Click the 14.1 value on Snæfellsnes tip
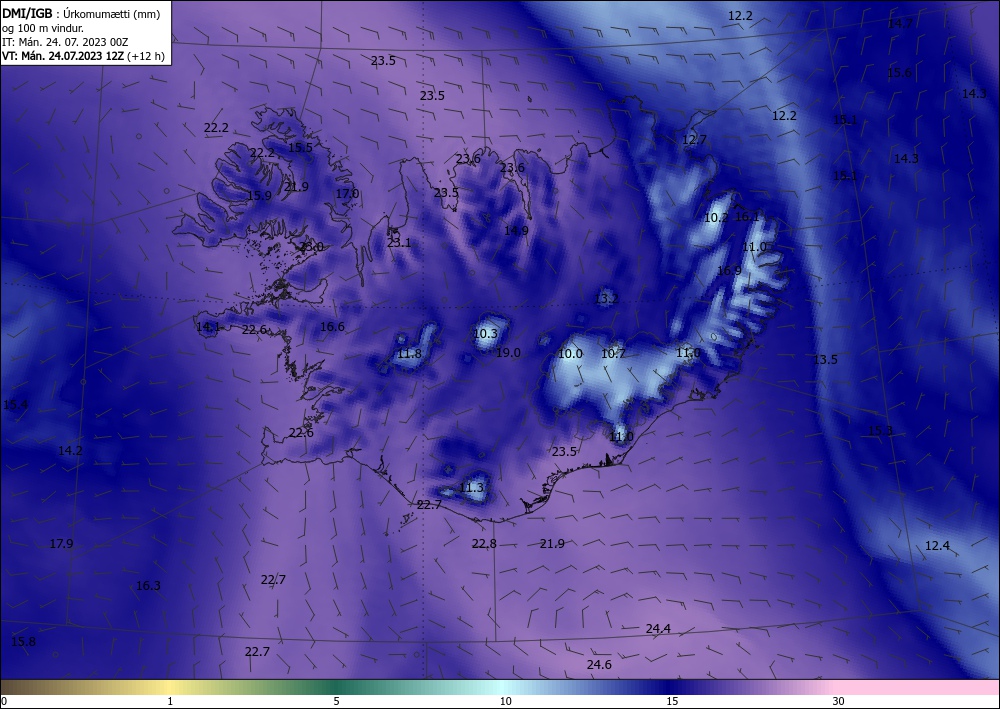 208,327
